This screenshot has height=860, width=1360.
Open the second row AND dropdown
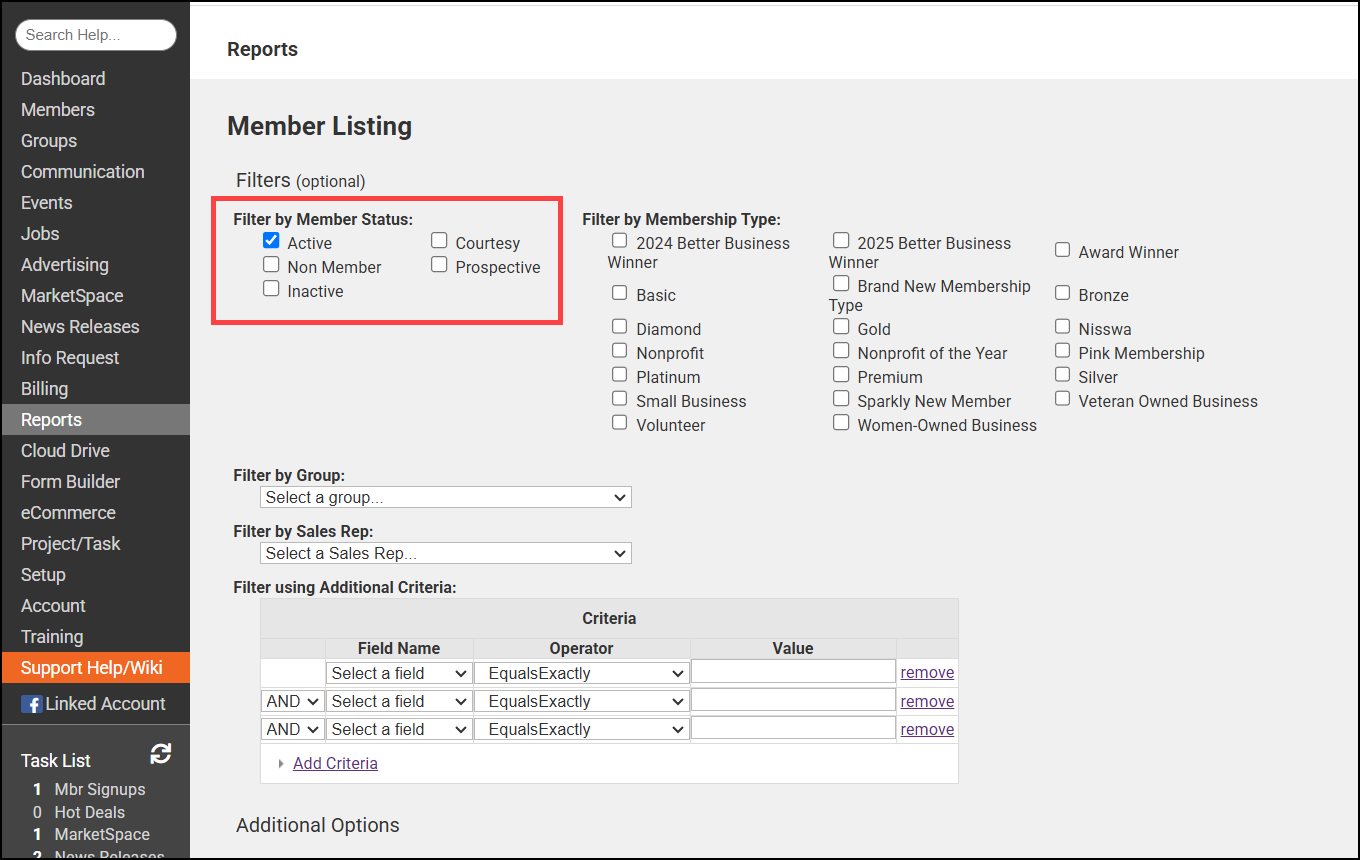click(x=293, y=701)
